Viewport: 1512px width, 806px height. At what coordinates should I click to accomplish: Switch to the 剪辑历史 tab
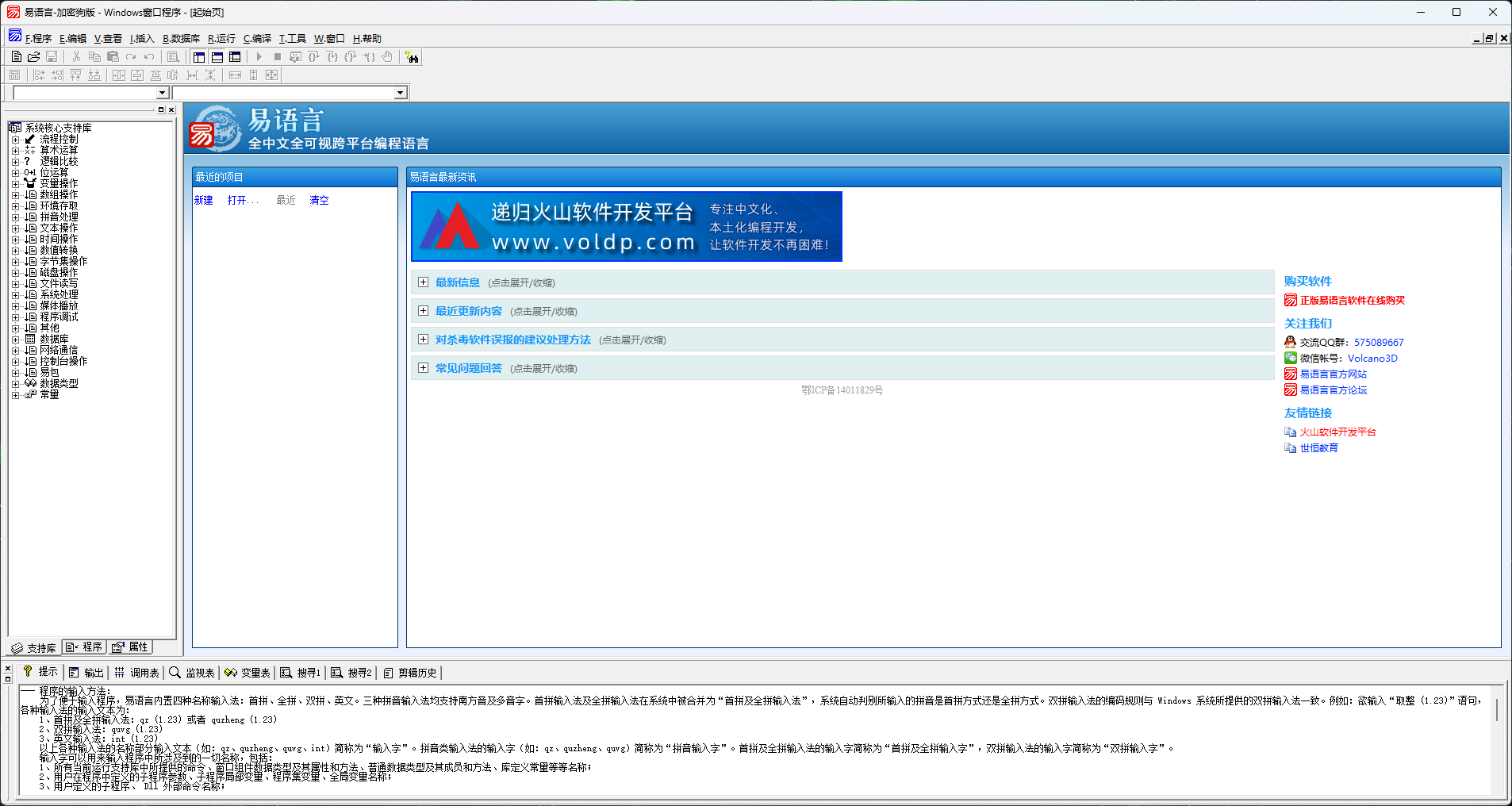[x=410, y=673]
